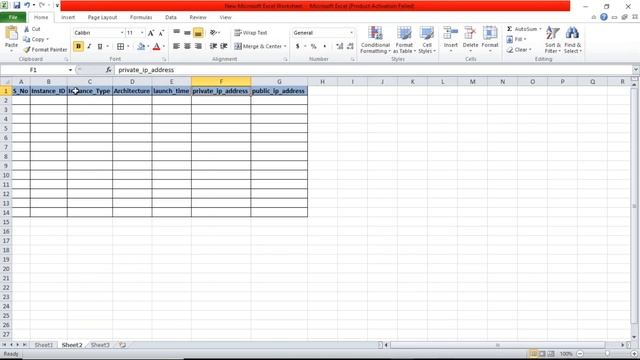Apply Percent Style format

tap(313, 47)
